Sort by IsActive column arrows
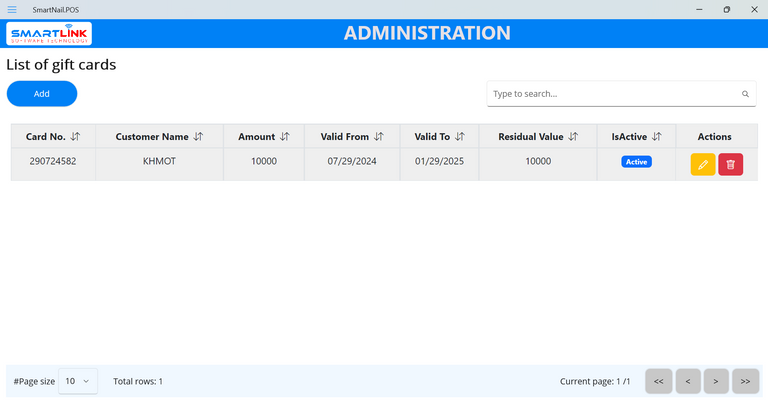This screenshot has width=768, height=402. point(657,136)
